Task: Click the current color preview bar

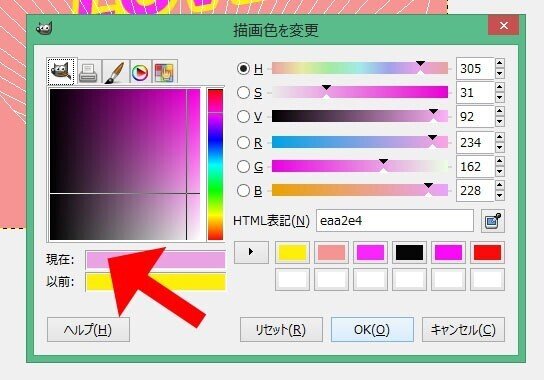Action: tap(156, 260)
